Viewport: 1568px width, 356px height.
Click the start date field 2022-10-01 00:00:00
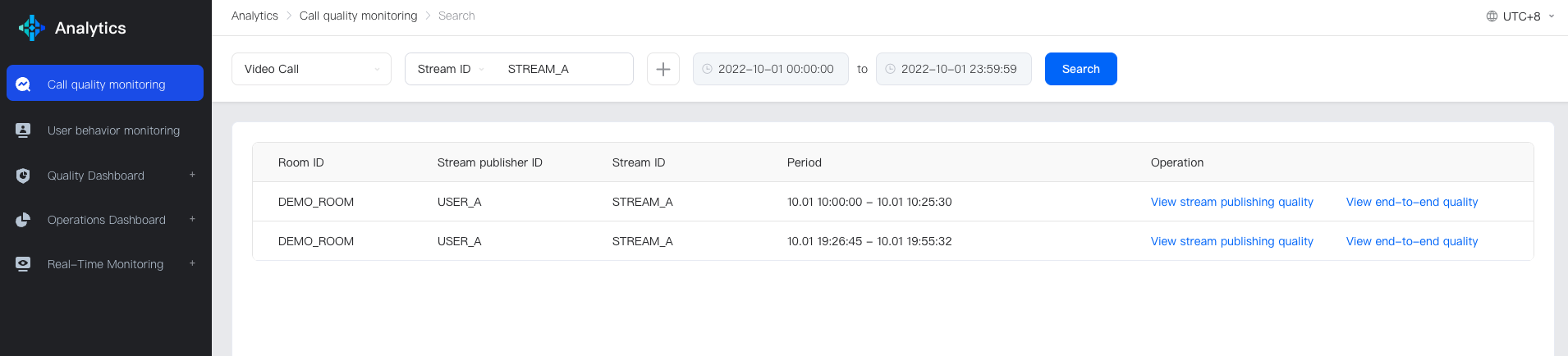pyautogui.click(x=775, y=69)
